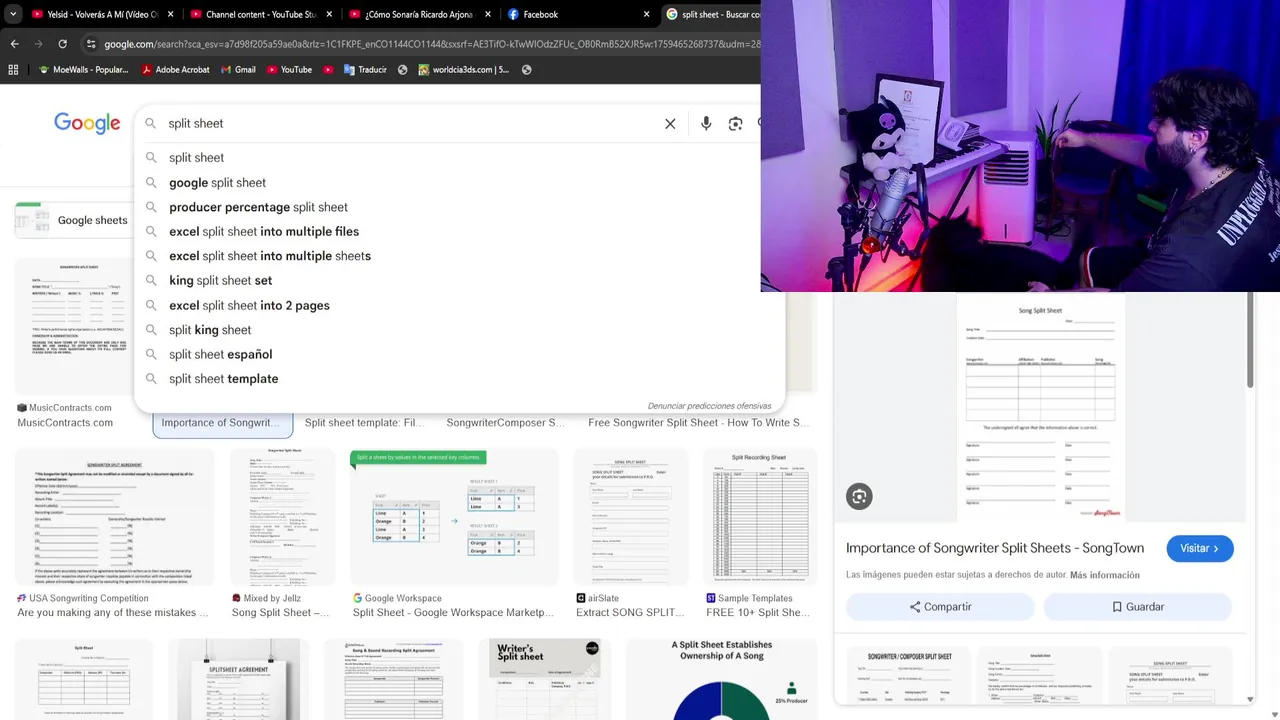Viewport: 1280px width, 720px height.
Task: Open MoeWalls bookmark
Action: click(84, 70)
